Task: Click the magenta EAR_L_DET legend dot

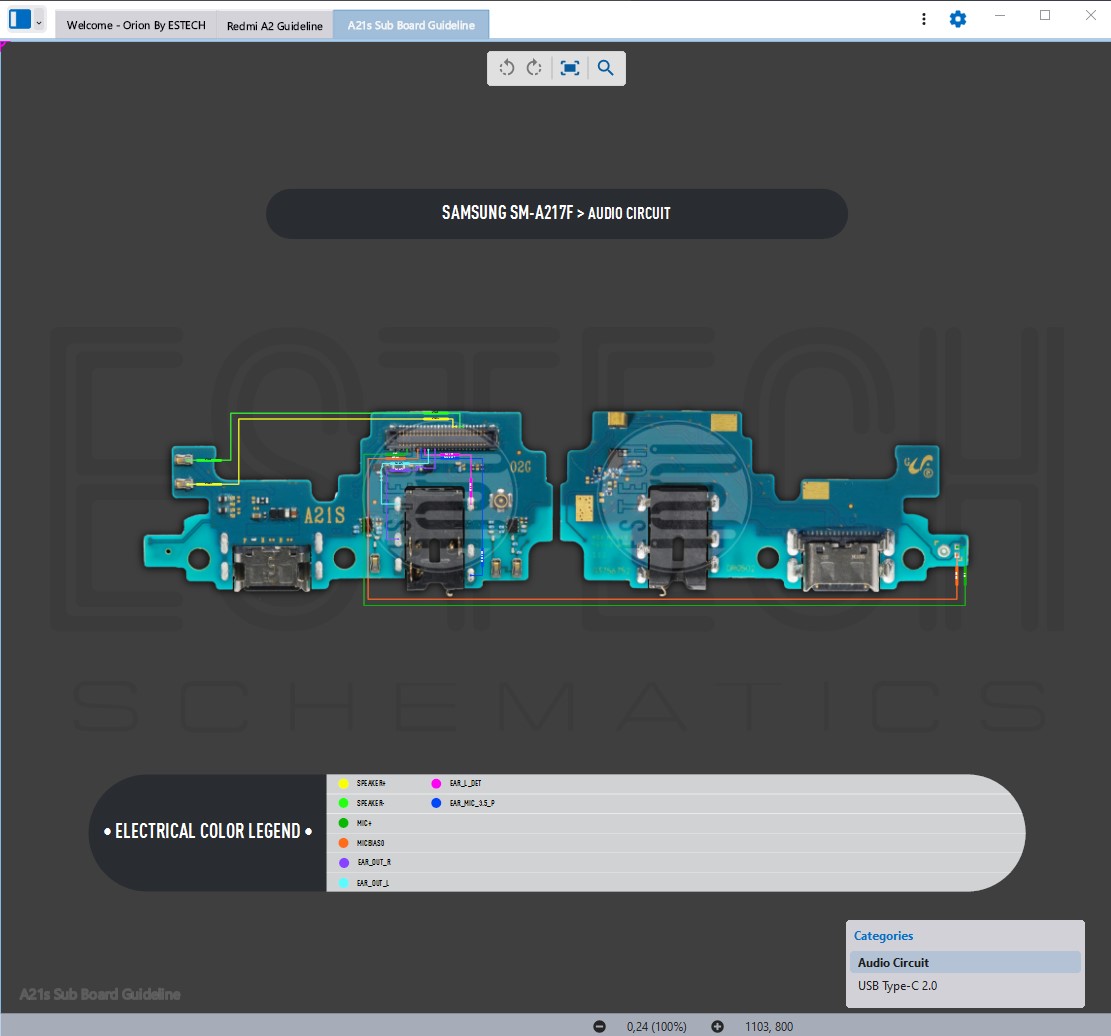Action: pyautogui.click(x=436, y=783)
